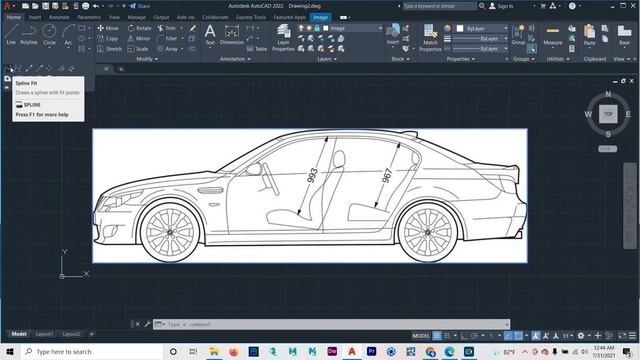Expand the Modify panel

coord(147,59)
